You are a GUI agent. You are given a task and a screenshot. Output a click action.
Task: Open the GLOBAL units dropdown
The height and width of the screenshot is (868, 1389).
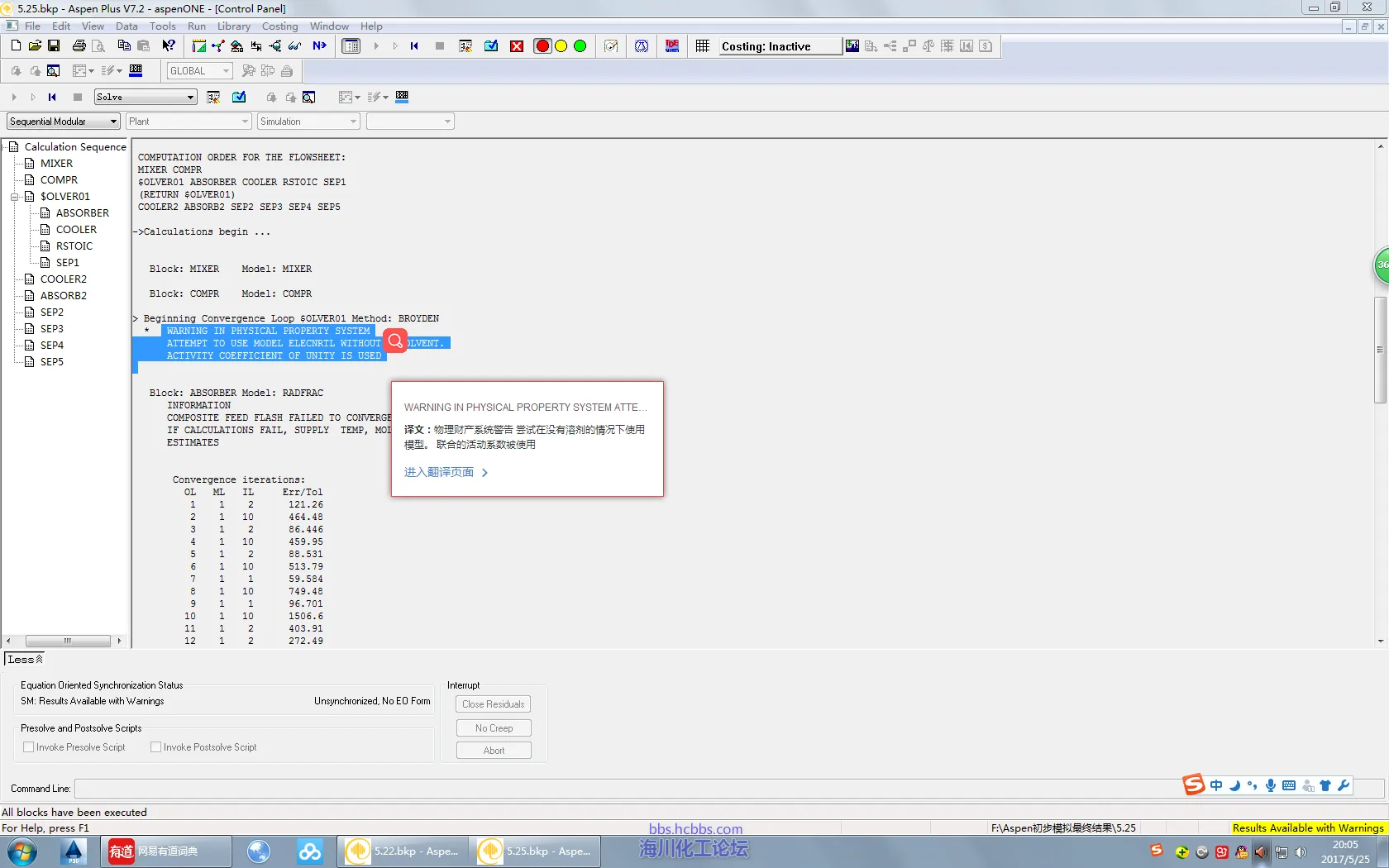click(x=199, y=71)
